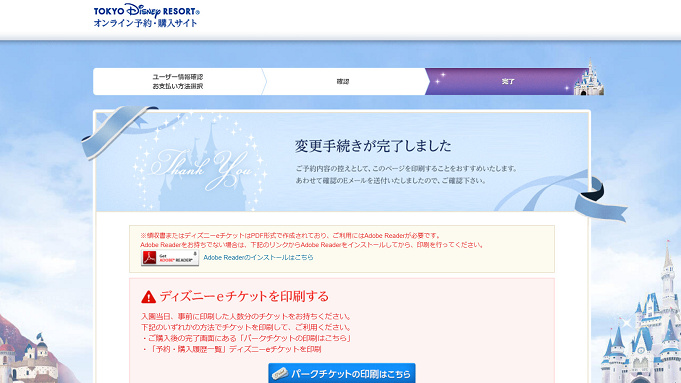681x383 pixels.
Task: Click the 入園当日、事前に印刷した line of text
Action: pos(246,317)
